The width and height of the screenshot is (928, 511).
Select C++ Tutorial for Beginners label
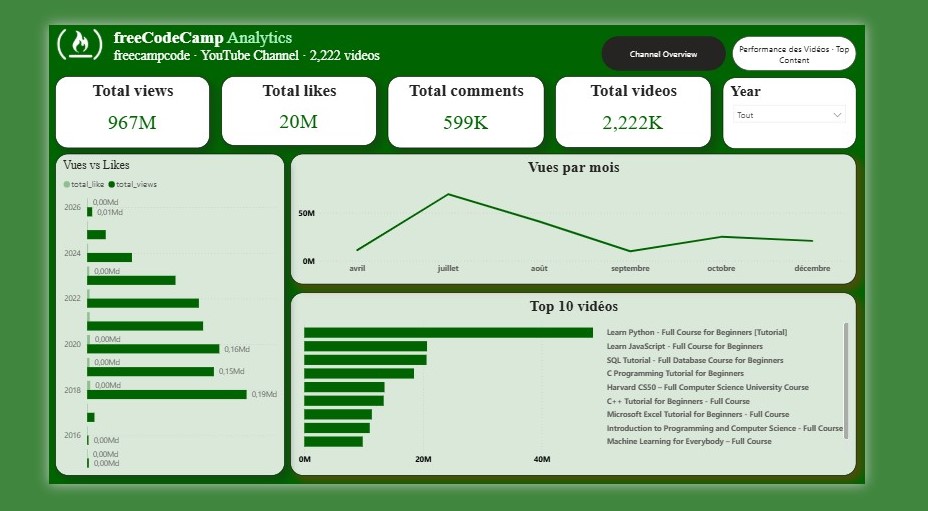point(678,401)
